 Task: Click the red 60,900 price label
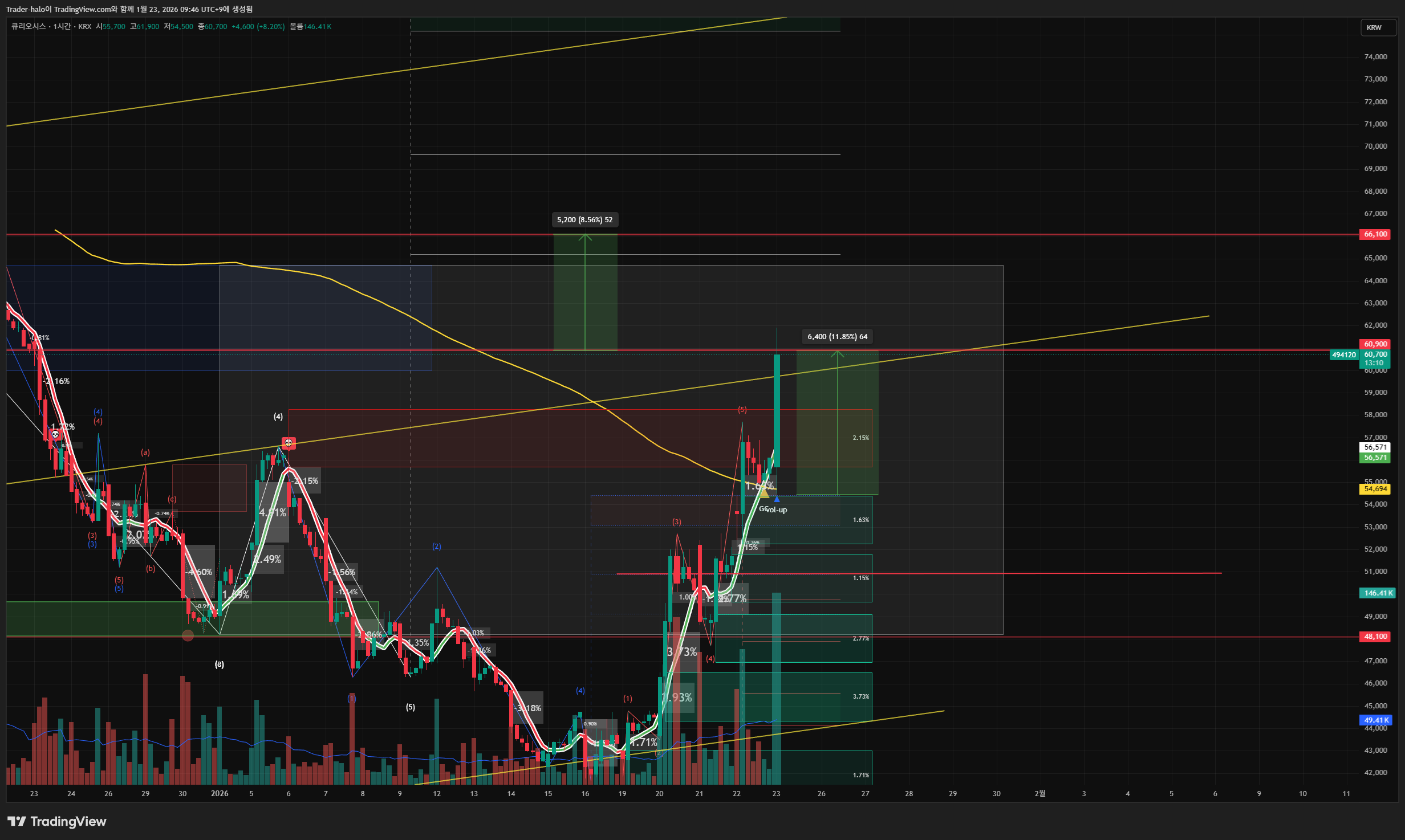pos(1375,344)
